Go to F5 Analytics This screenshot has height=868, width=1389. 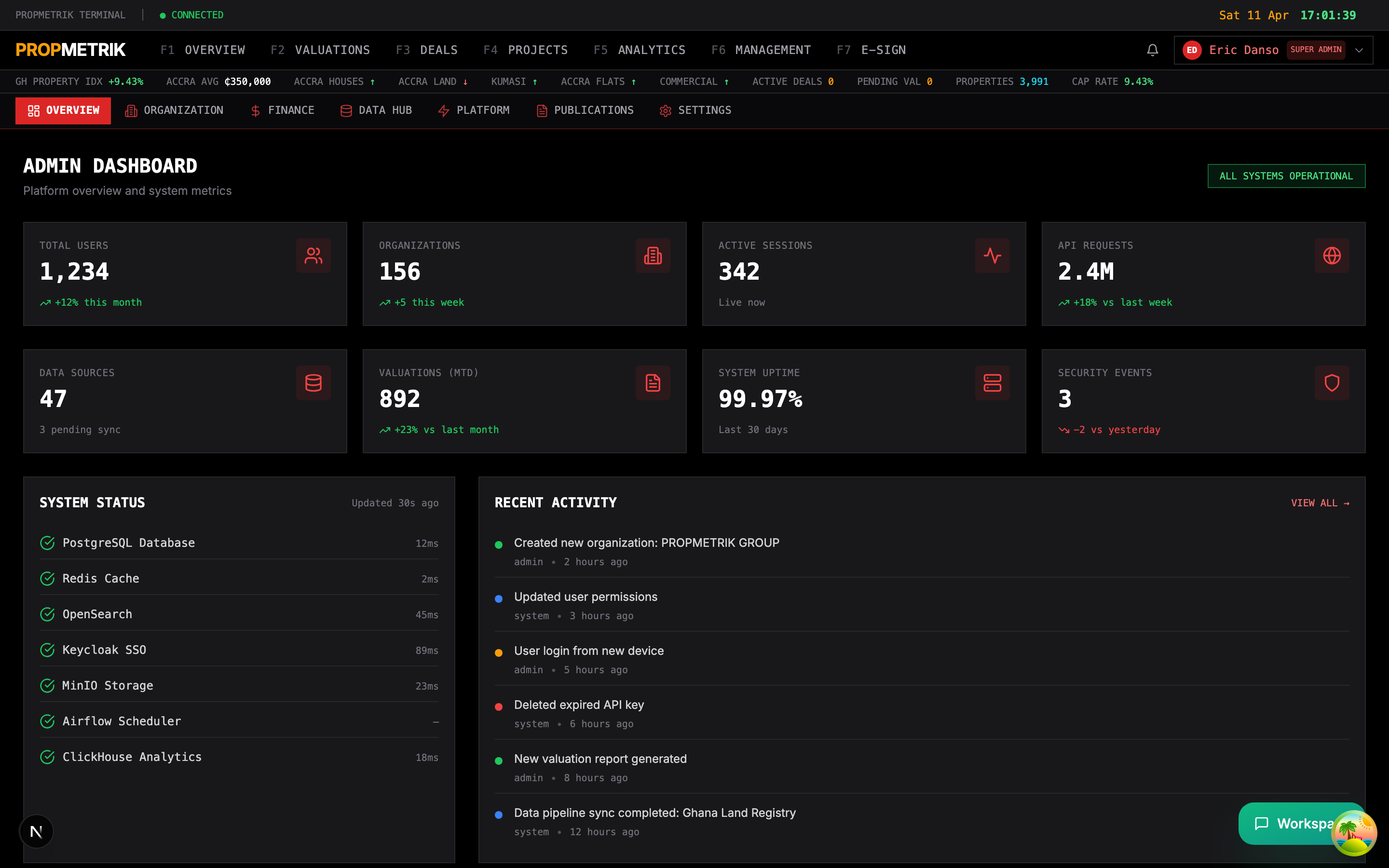point(640,50)
